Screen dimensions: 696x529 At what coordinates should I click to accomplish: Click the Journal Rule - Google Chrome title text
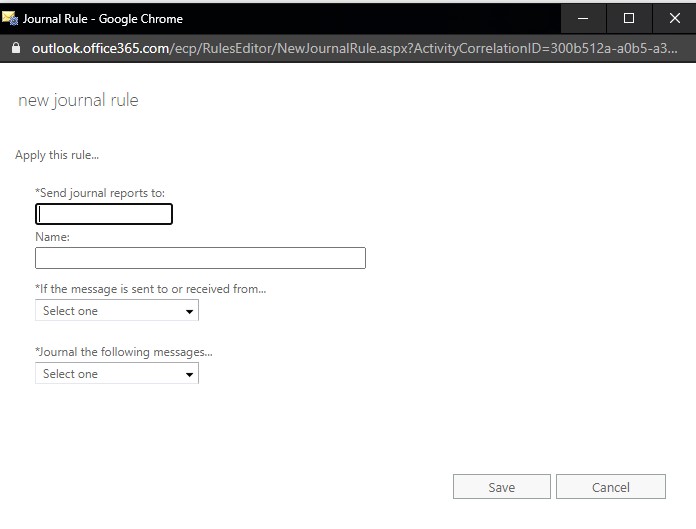point(103,19)
